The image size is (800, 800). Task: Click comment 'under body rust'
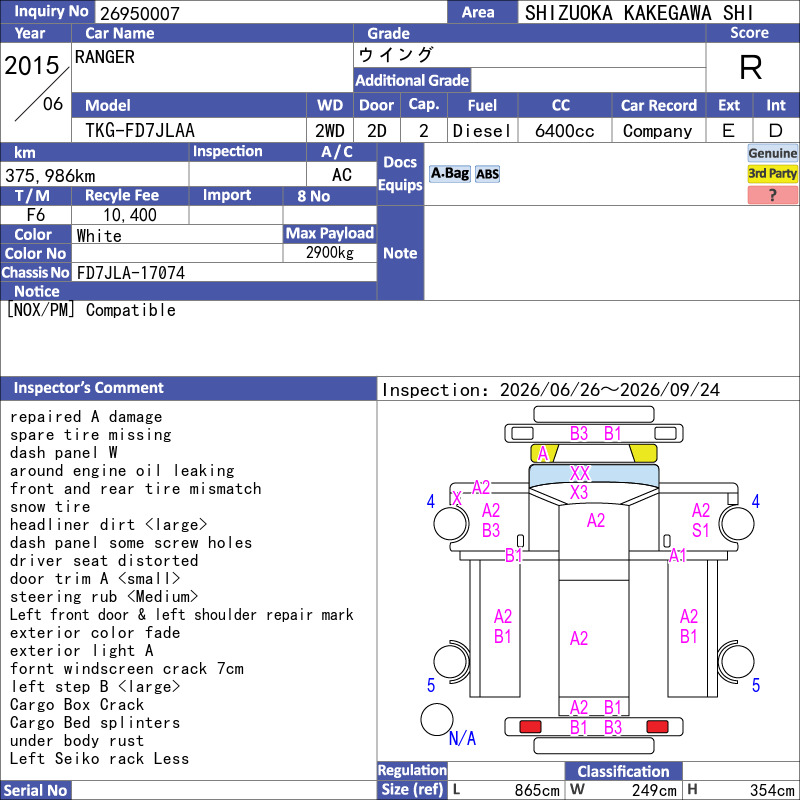click(x=77, y=741)
